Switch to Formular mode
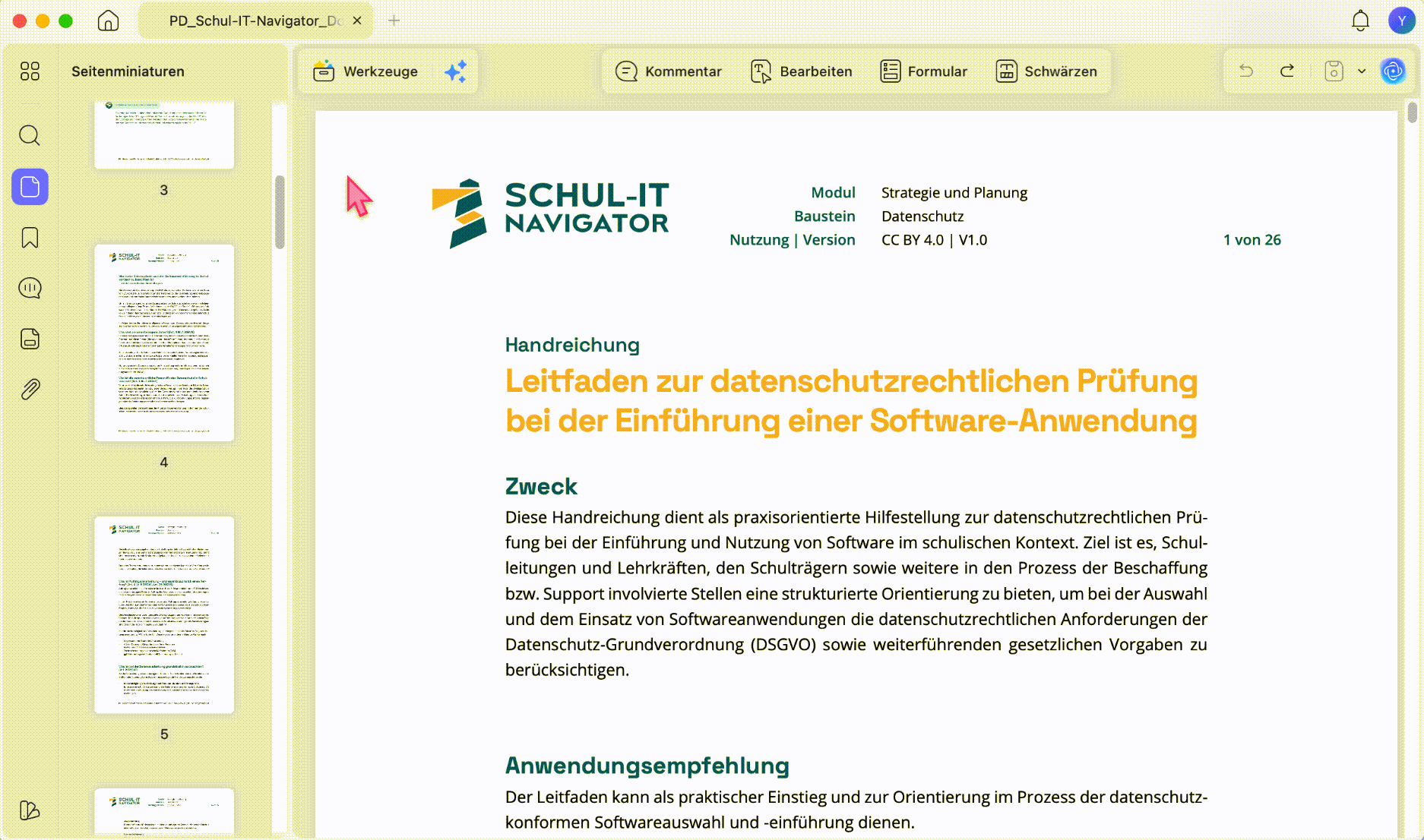The width and height of the screenshot is (1424, 840). [x=924, y=71]
